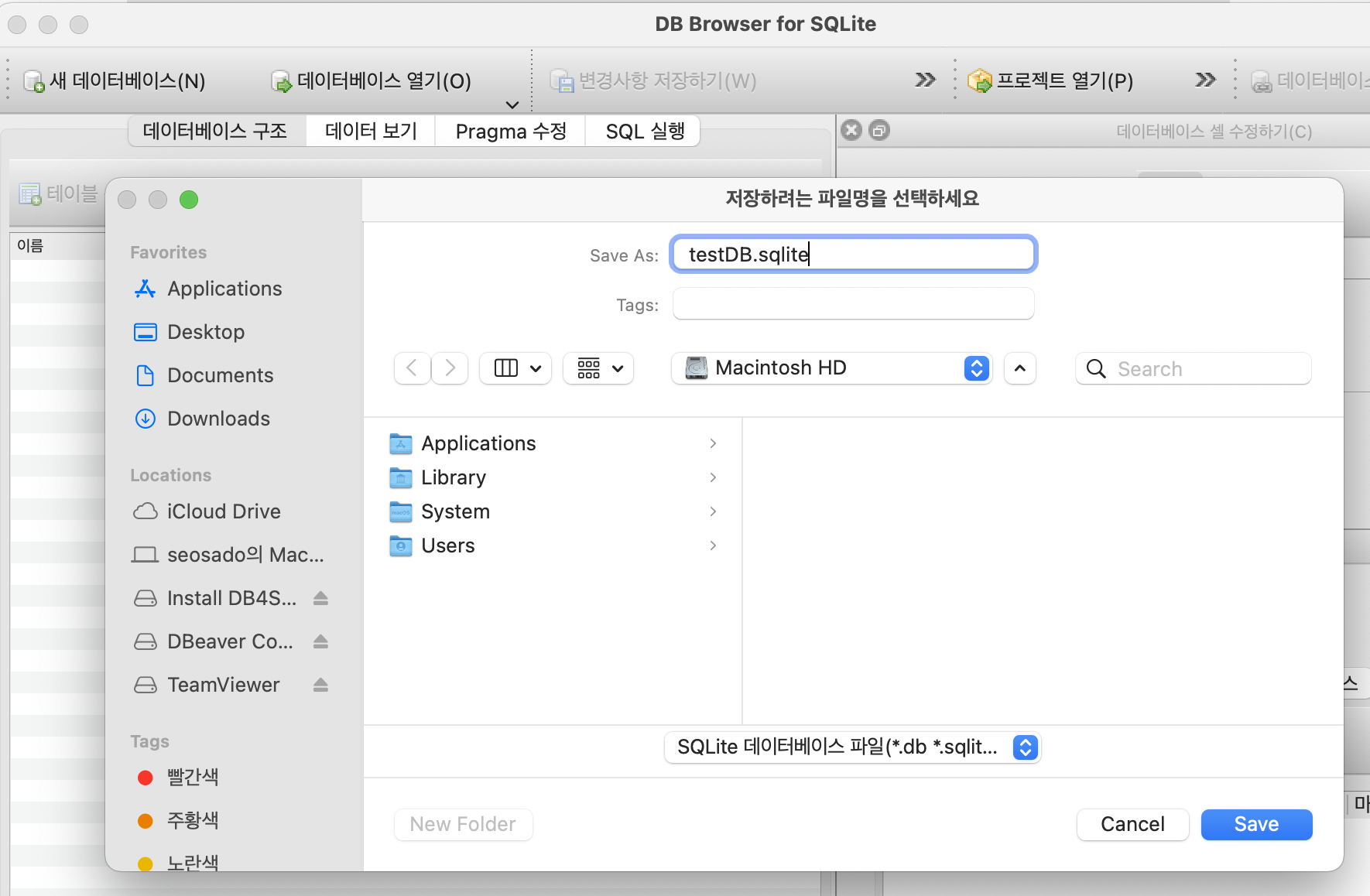Eject the DBeaver Community volume

[321, 641]
